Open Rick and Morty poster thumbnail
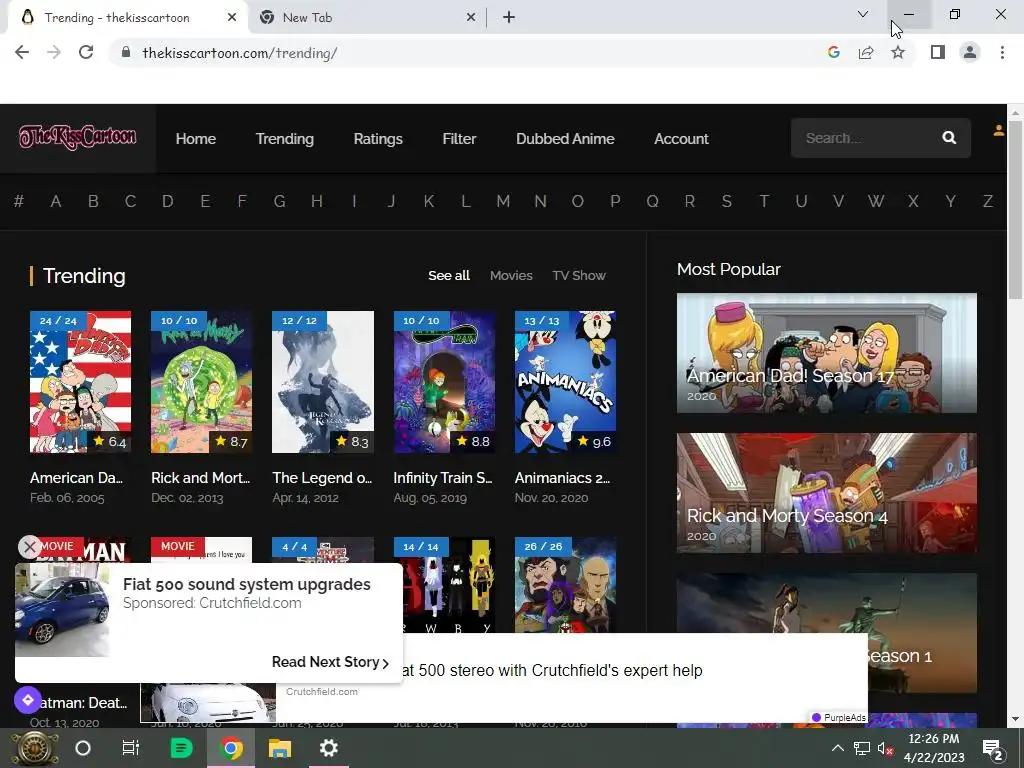 pos(201,382)
